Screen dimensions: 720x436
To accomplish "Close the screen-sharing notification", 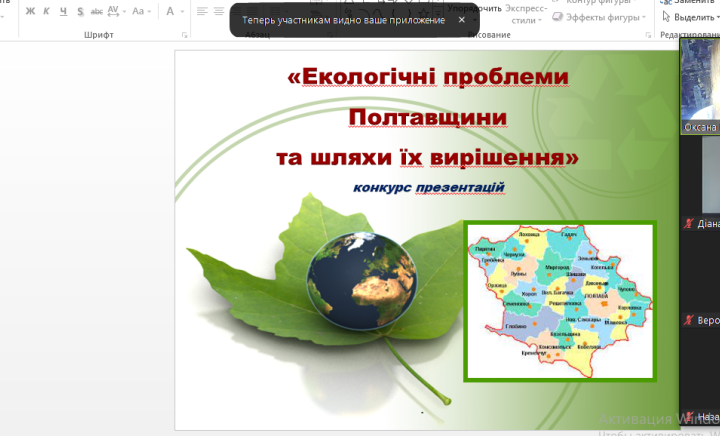I will (x=461, y=20).
